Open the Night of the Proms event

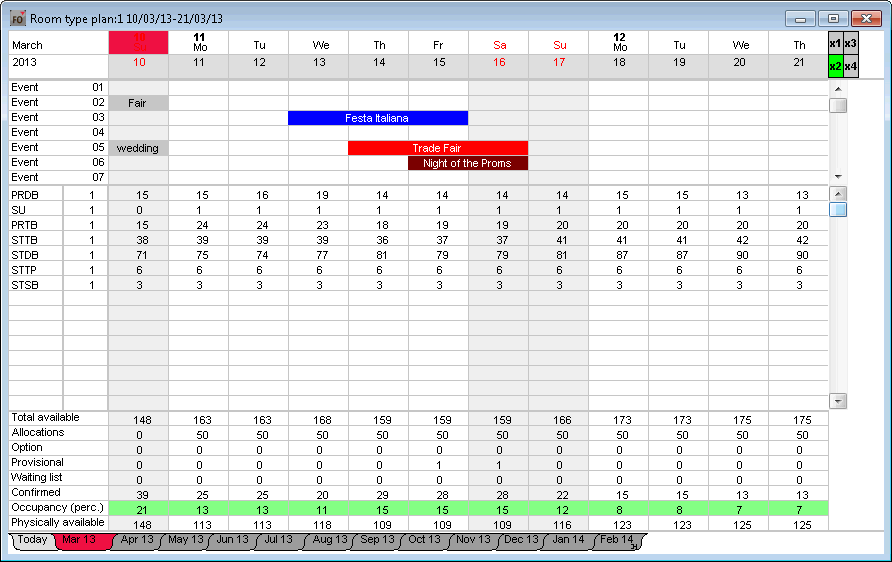tap(467, 163)
